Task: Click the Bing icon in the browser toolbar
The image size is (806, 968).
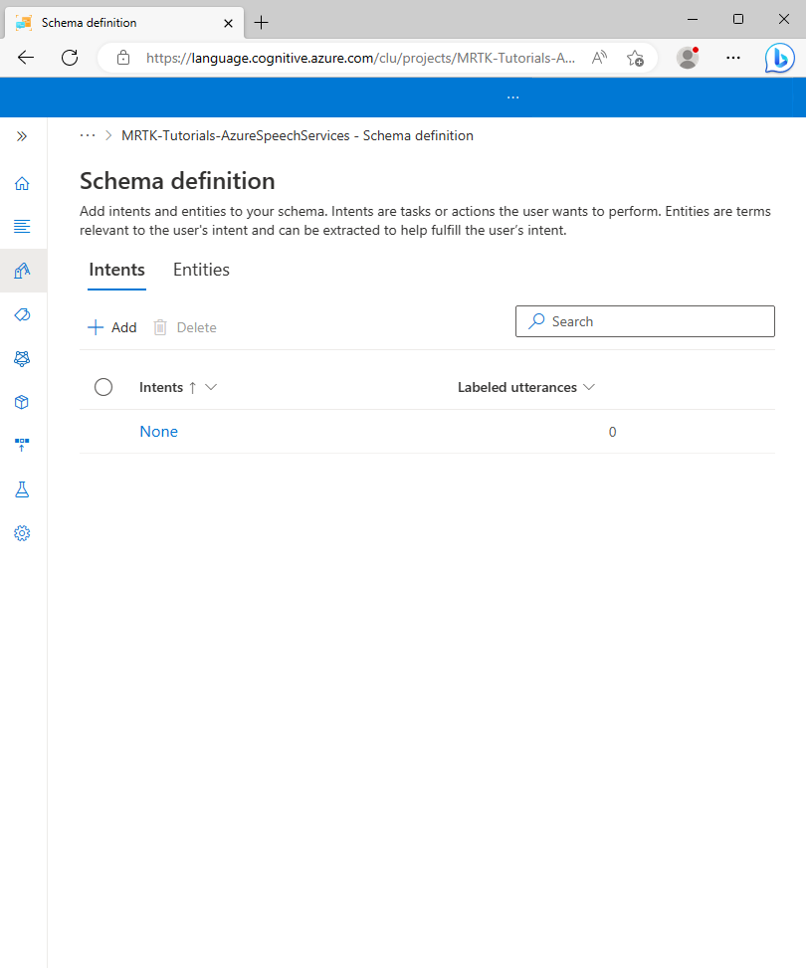Action: [x=779, y=58]
